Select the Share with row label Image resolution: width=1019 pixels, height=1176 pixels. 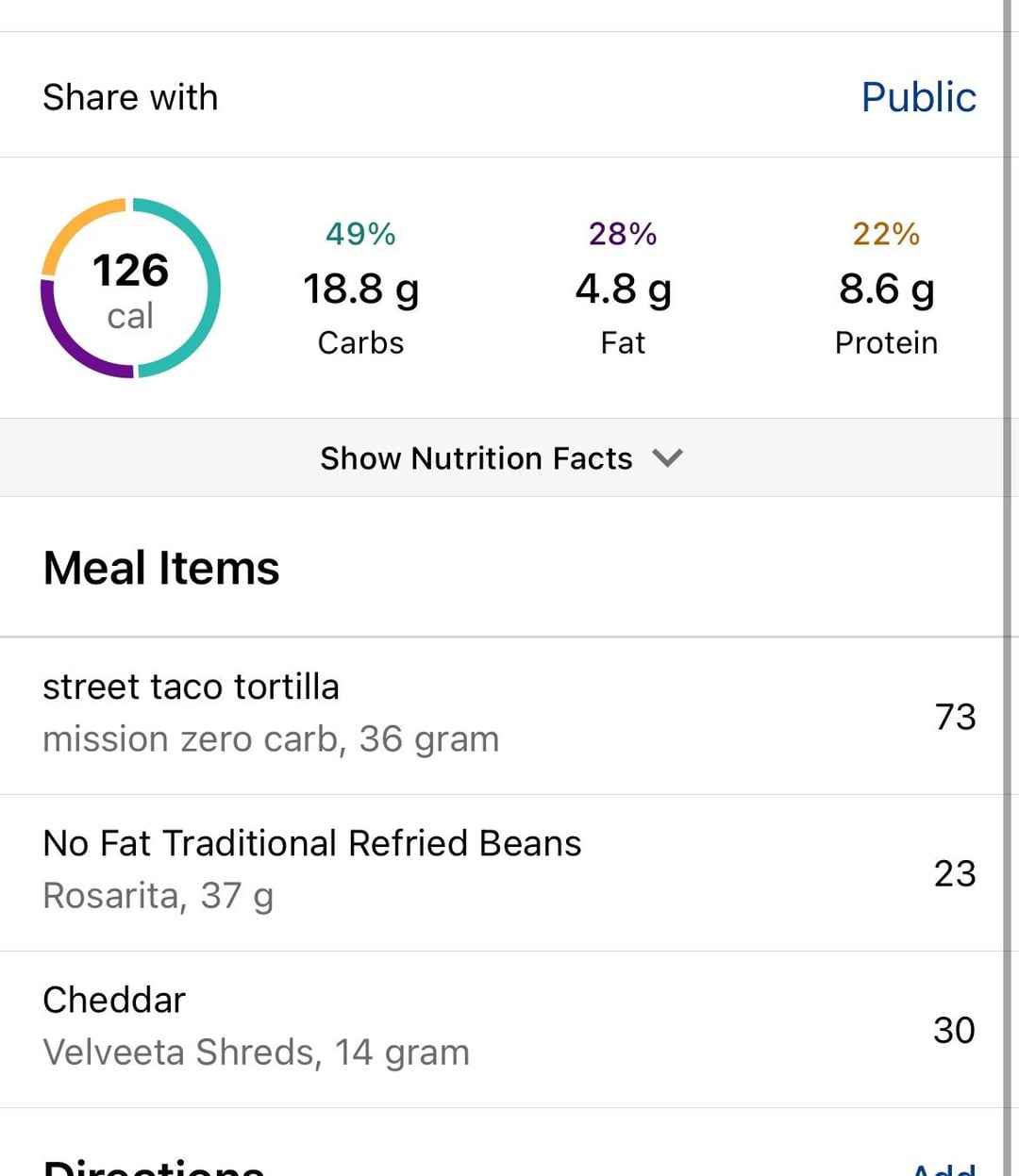[130, 97]
